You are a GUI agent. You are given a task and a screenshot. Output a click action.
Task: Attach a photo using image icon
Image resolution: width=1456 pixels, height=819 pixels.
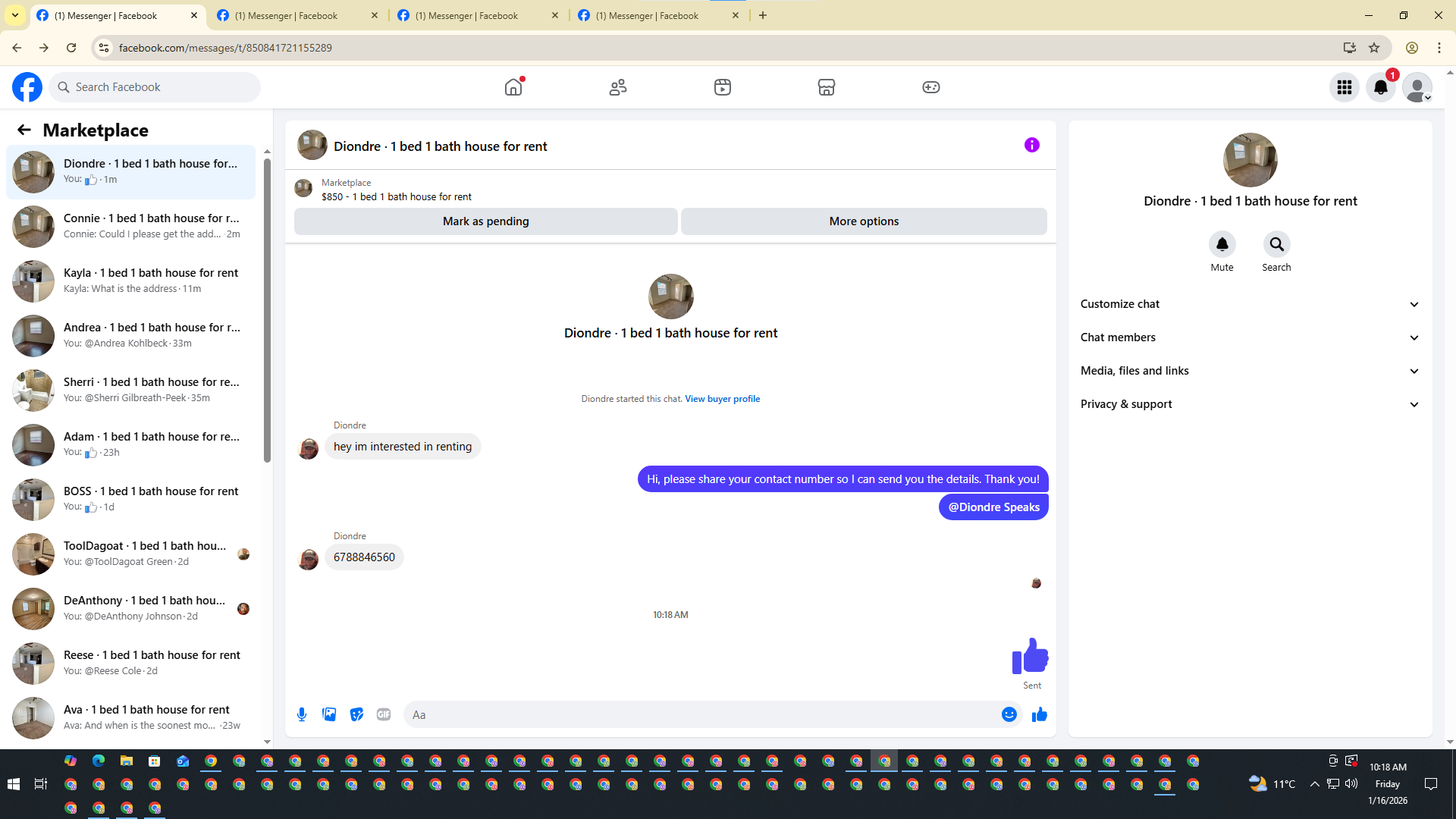(329, 714)
